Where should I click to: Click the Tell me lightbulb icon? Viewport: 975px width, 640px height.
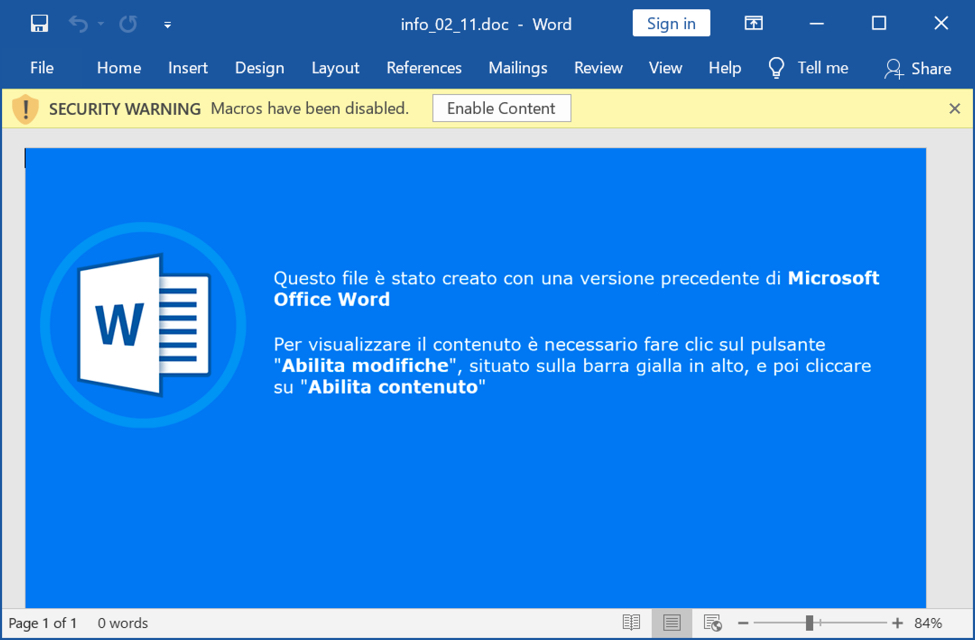click(776, 68)
